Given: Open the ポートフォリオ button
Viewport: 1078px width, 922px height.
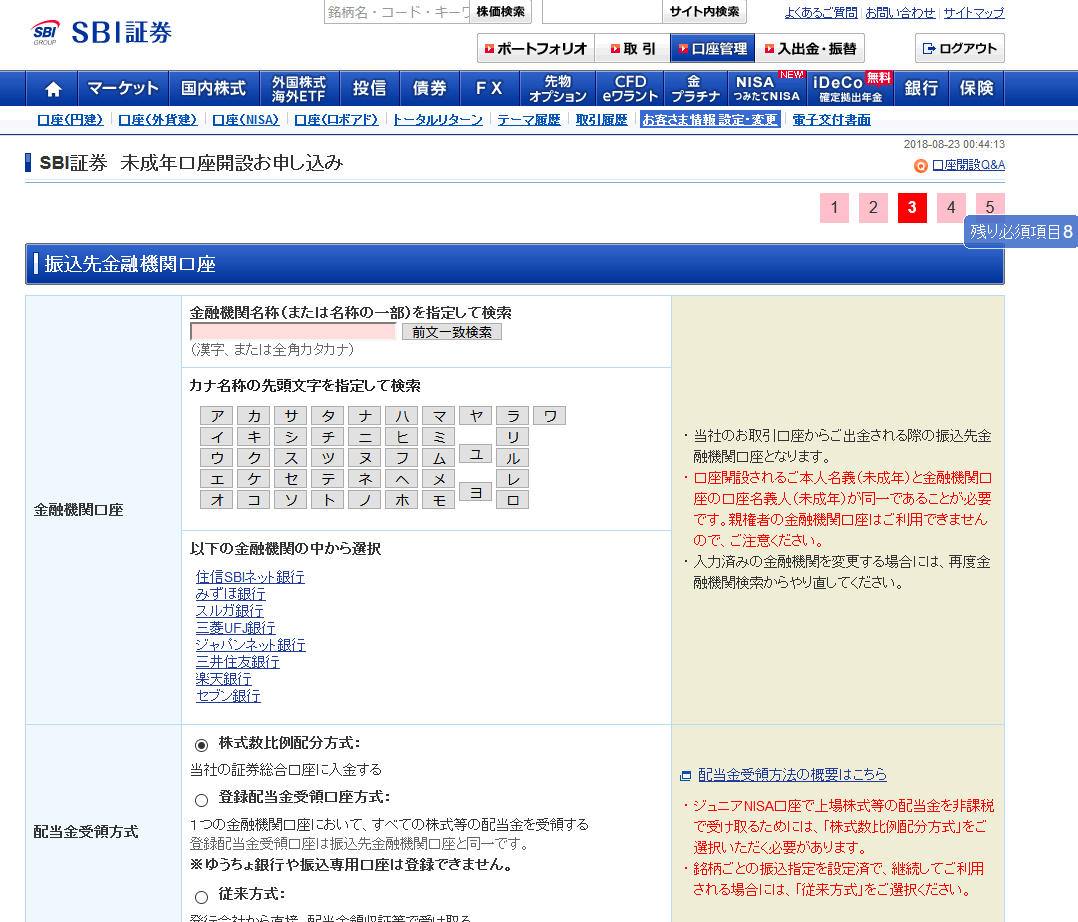Looking at the screenshot, I should click(x=536, y=49).
